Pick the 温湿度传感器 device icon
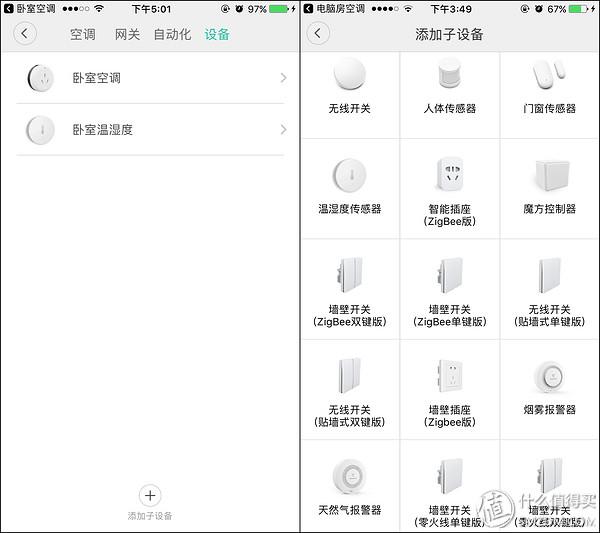This screenshot has width=600, height=533. click(349, 173)
